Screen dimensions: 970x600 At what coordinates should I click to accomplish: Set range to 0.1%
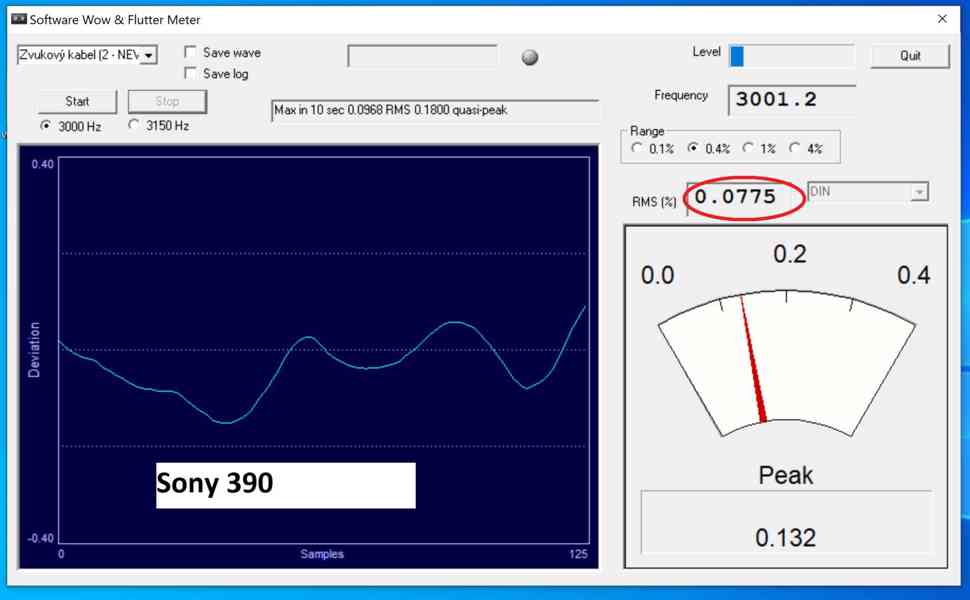click(637, 148)
